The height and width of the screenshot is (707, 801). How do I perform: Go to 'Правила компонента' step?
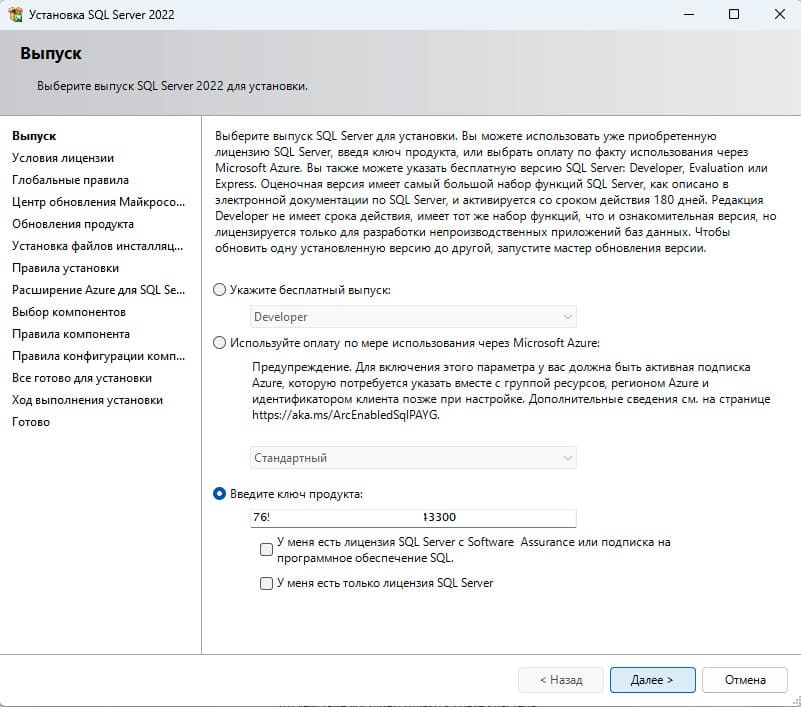tap(71, 334)
